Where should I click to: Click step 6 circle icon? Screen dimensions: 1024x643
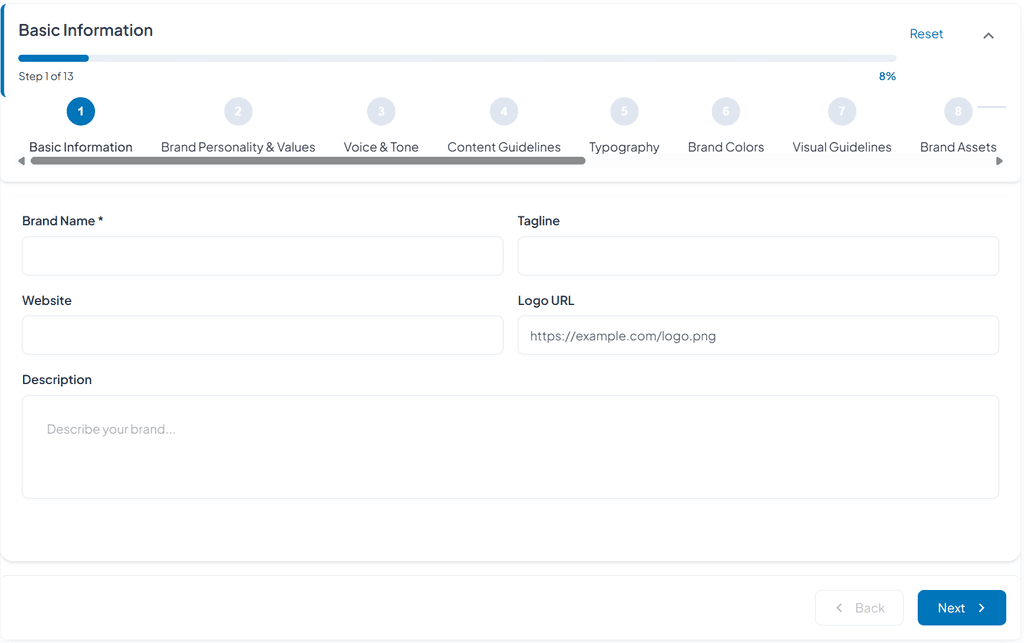click(726, 112)
